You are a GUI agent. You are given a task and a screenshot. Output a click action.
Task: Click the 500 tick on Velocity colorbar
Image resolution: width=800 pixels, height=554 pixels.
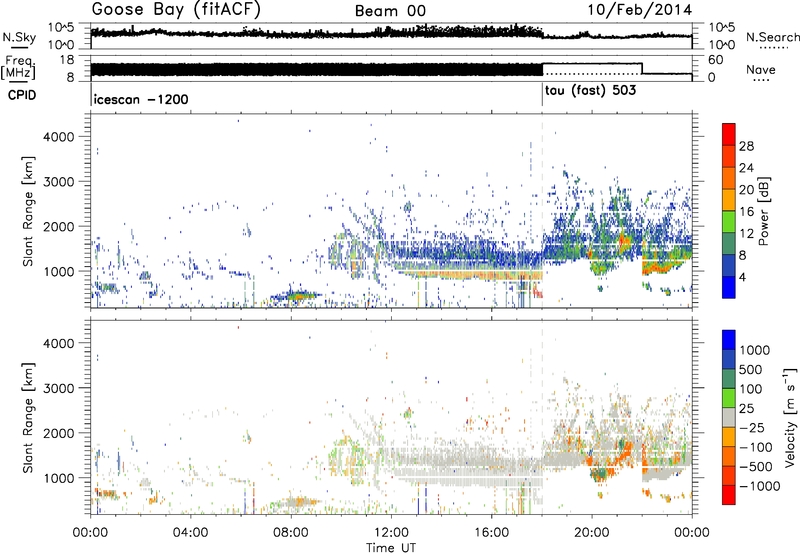751,369
